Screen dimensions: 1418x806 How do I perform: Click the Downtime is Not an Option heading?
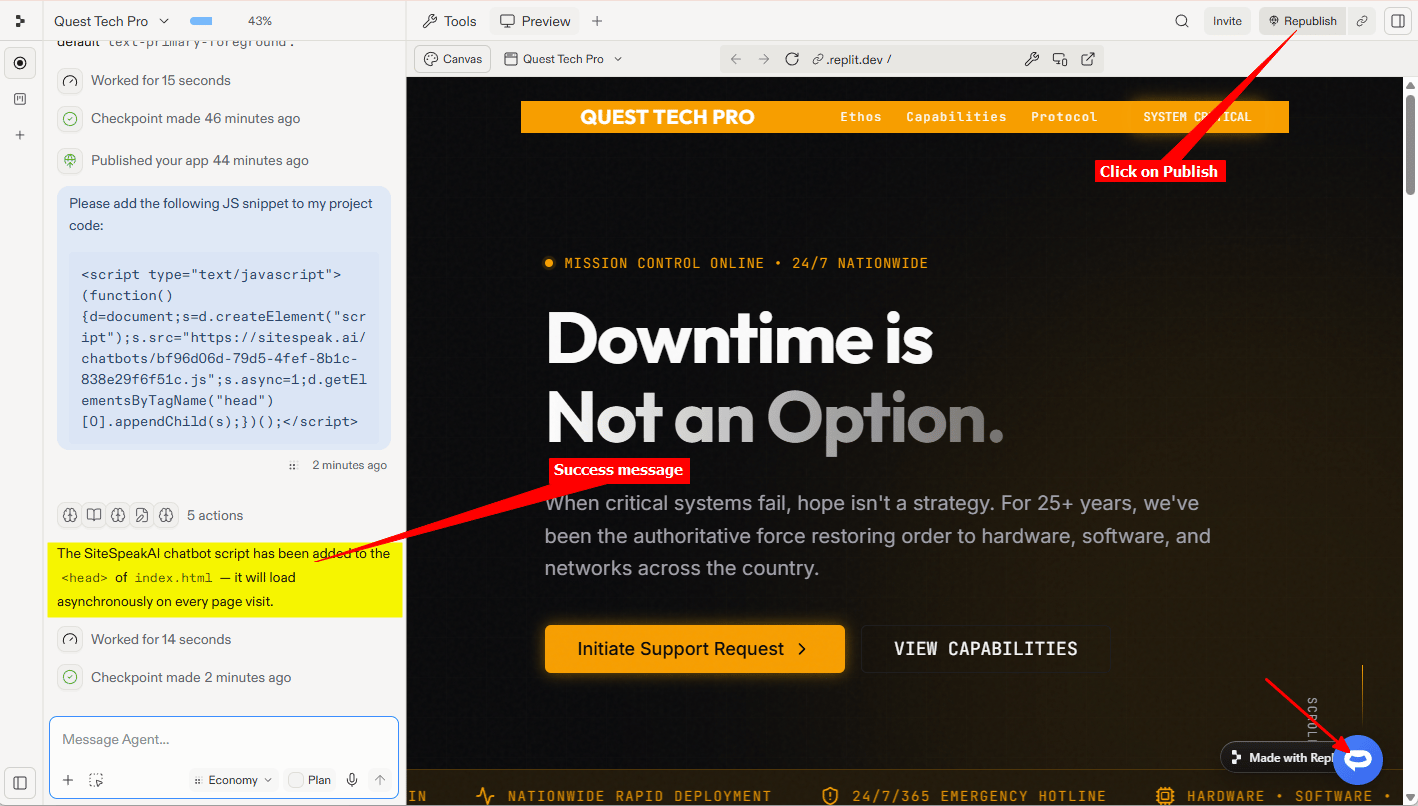coord(775,378)
